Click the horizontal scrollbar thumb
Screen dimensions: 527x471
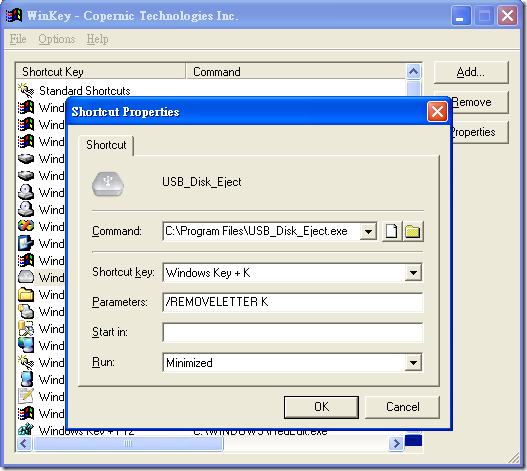click(x=128, y=443)
